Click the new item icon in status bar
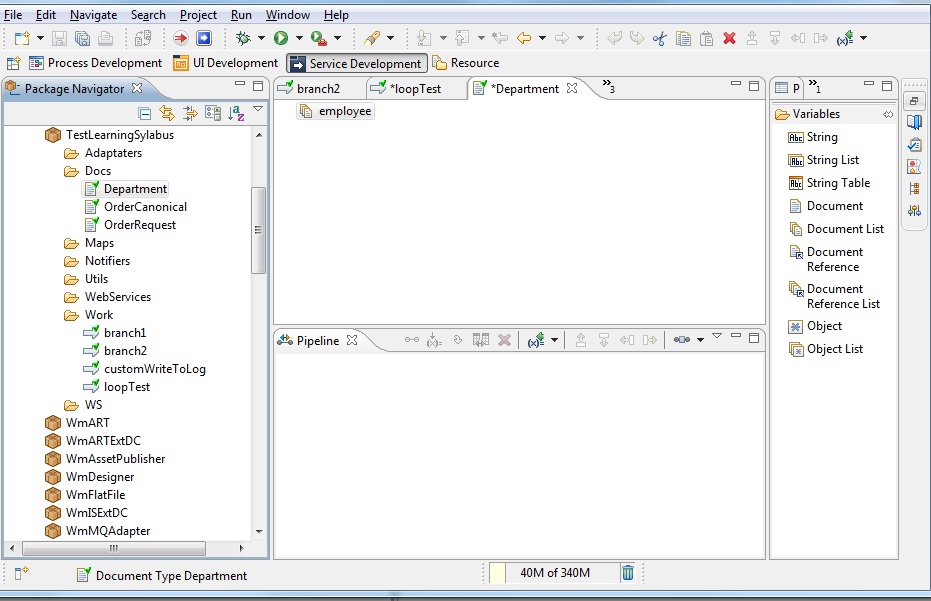Viewport: 931px width, 601px height. coord(21,573)
